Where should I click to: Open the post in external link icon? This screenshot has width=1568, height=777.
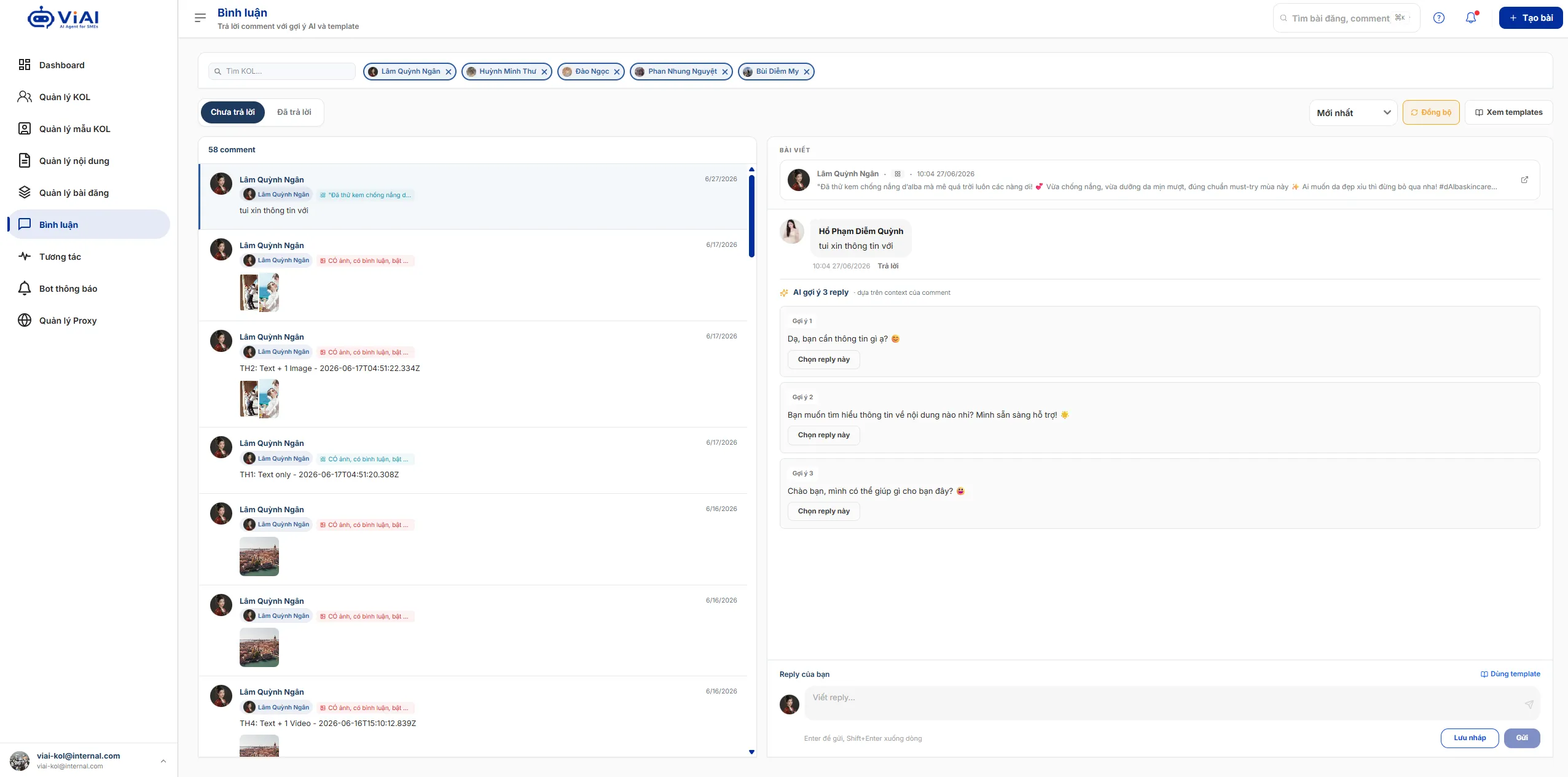coord(1524,180)
